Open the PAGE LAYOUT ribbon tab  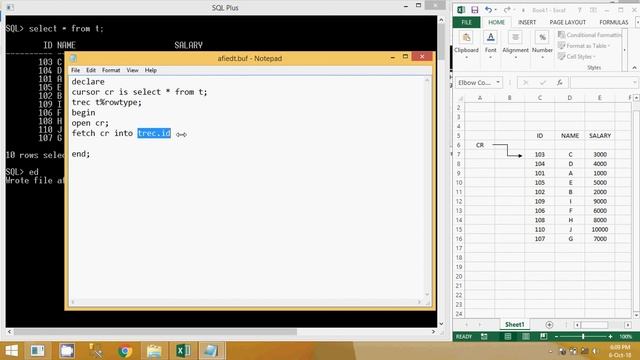click(x=567, y=22)
